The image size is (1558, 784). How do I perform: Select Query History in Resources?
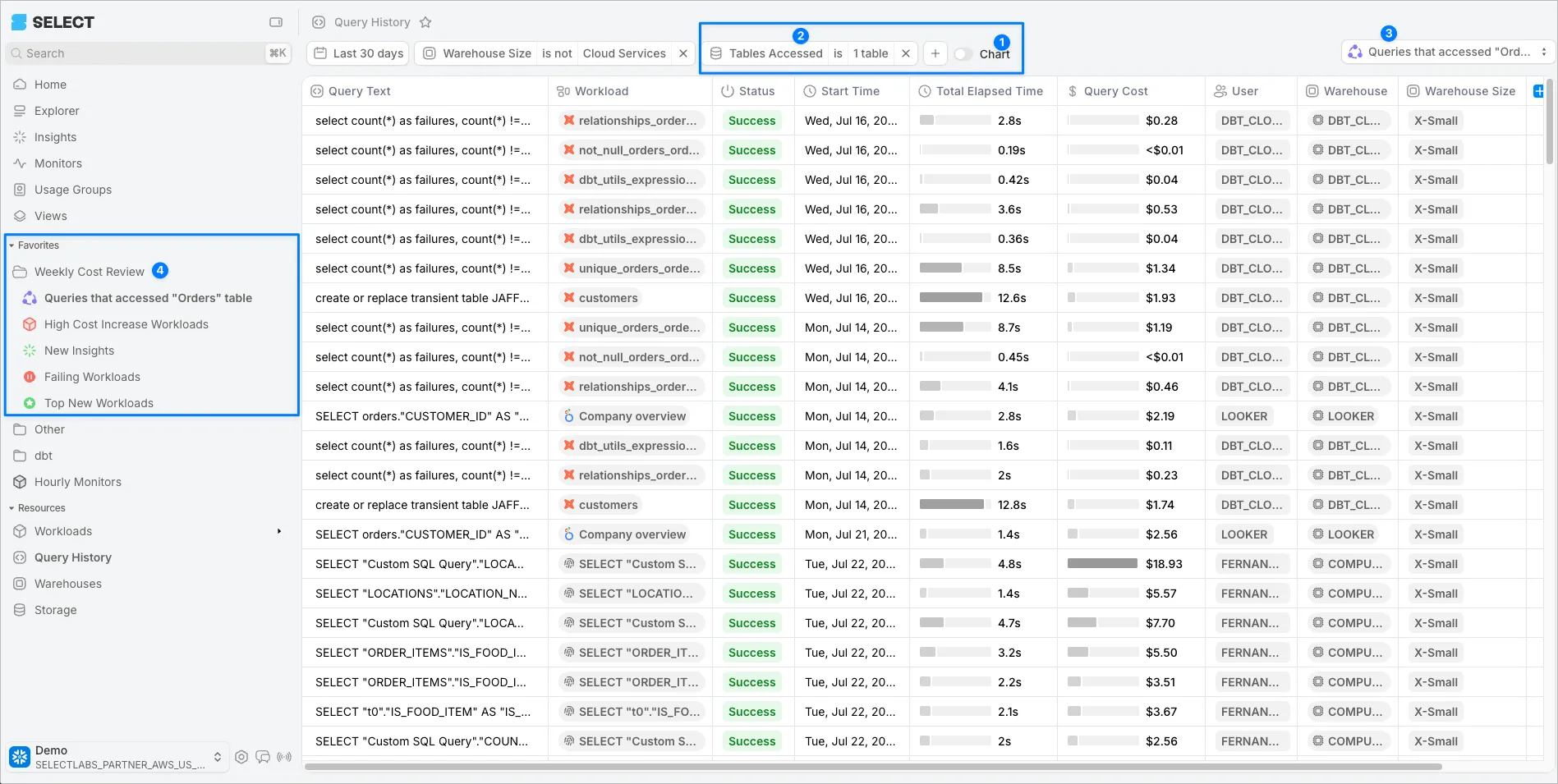pos(73,557)
